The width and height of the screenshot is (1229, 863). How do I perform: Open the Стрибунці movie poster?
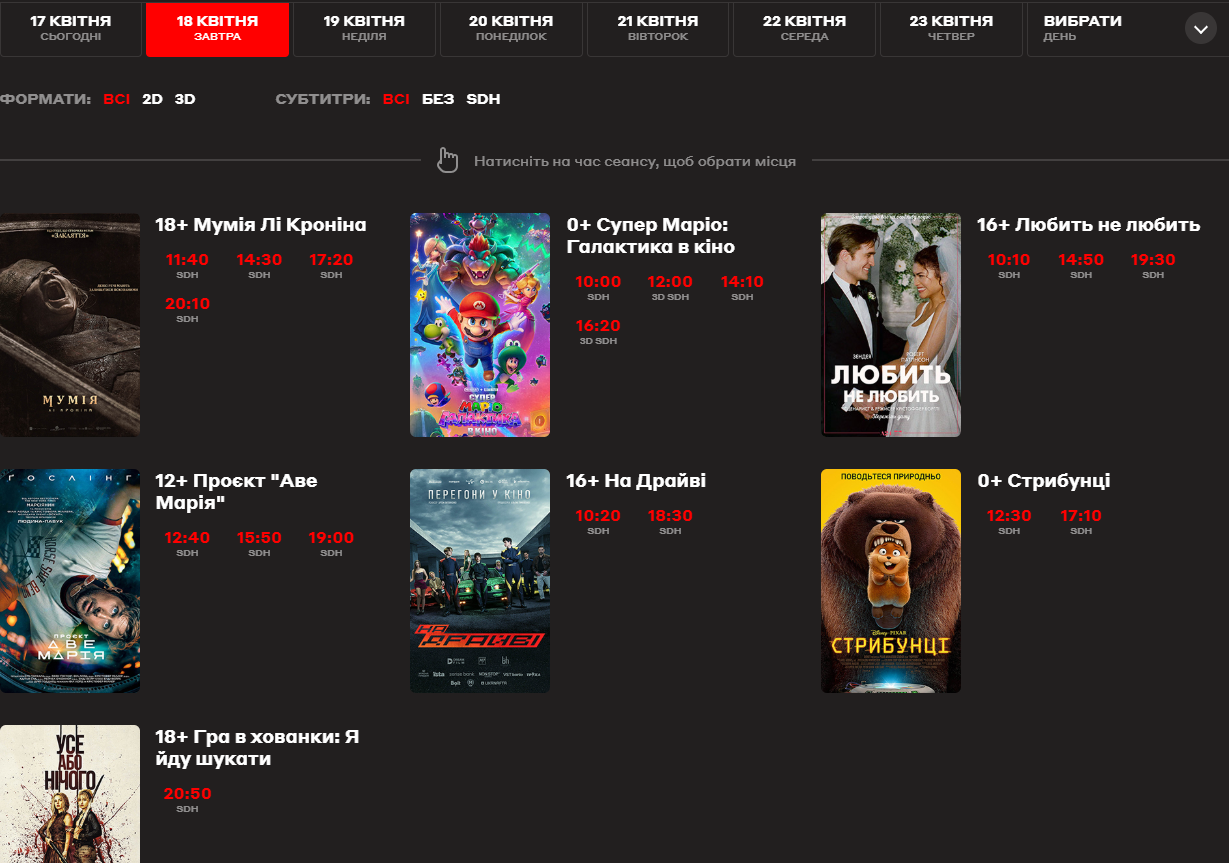coord(891,581)
